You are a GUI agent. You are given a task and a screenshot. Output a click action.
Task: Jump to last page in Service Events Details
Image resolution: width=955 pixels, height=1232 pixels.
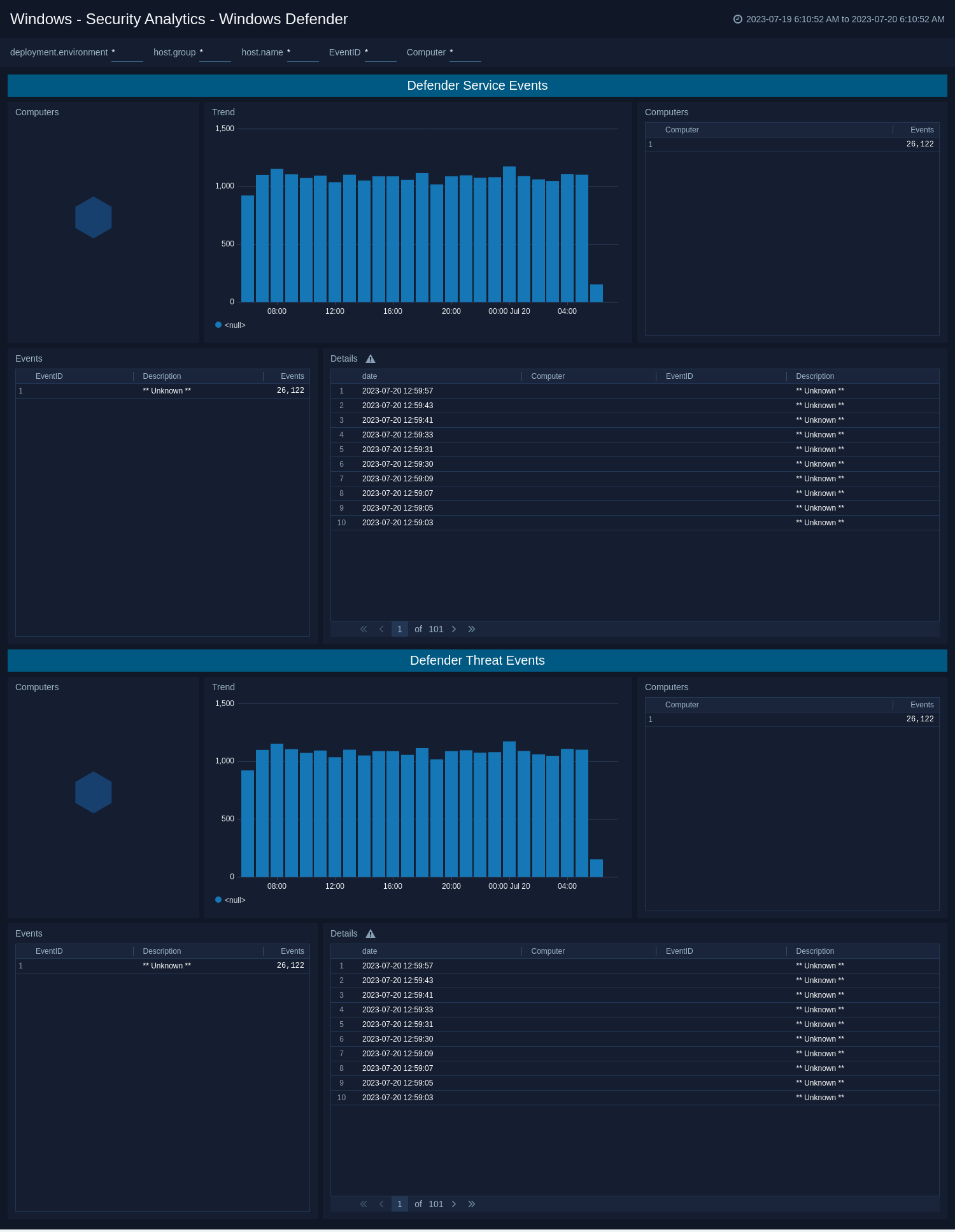click(x=472, y=629)
